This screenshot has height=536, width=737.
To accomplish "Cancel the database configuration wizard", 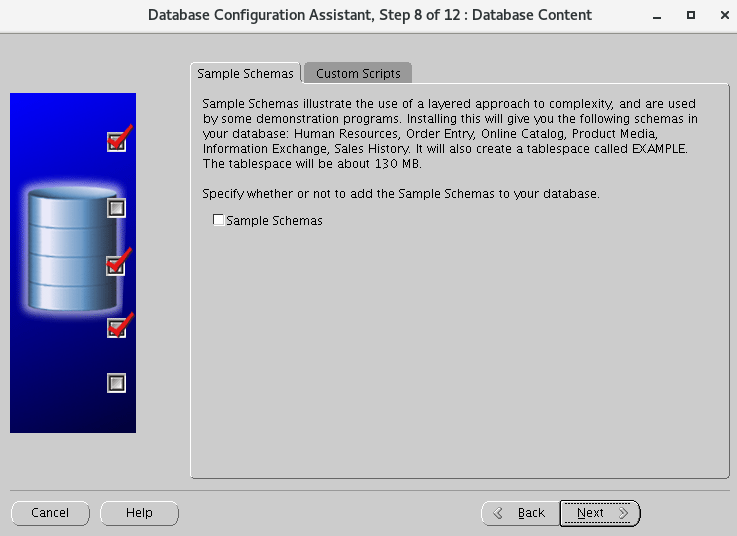I will click(50, 512).
